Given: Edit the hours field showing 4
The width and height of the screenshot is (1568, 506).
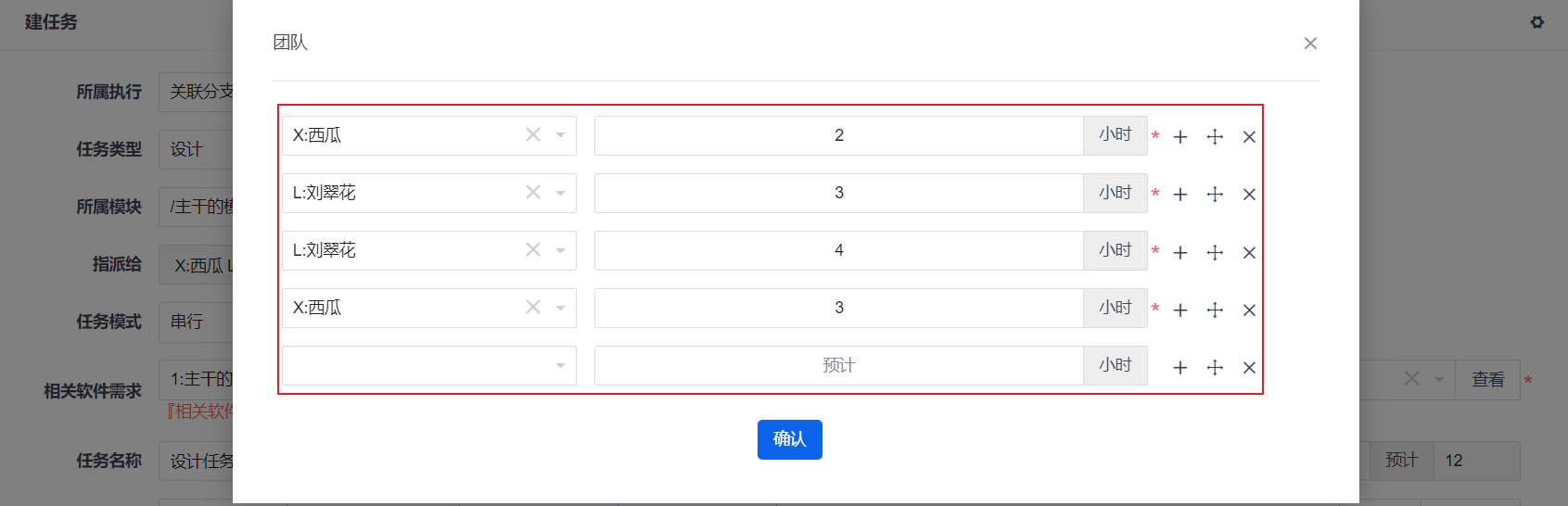Looking at the screenshot, I should pyautogui.click(x=839, y=250).
